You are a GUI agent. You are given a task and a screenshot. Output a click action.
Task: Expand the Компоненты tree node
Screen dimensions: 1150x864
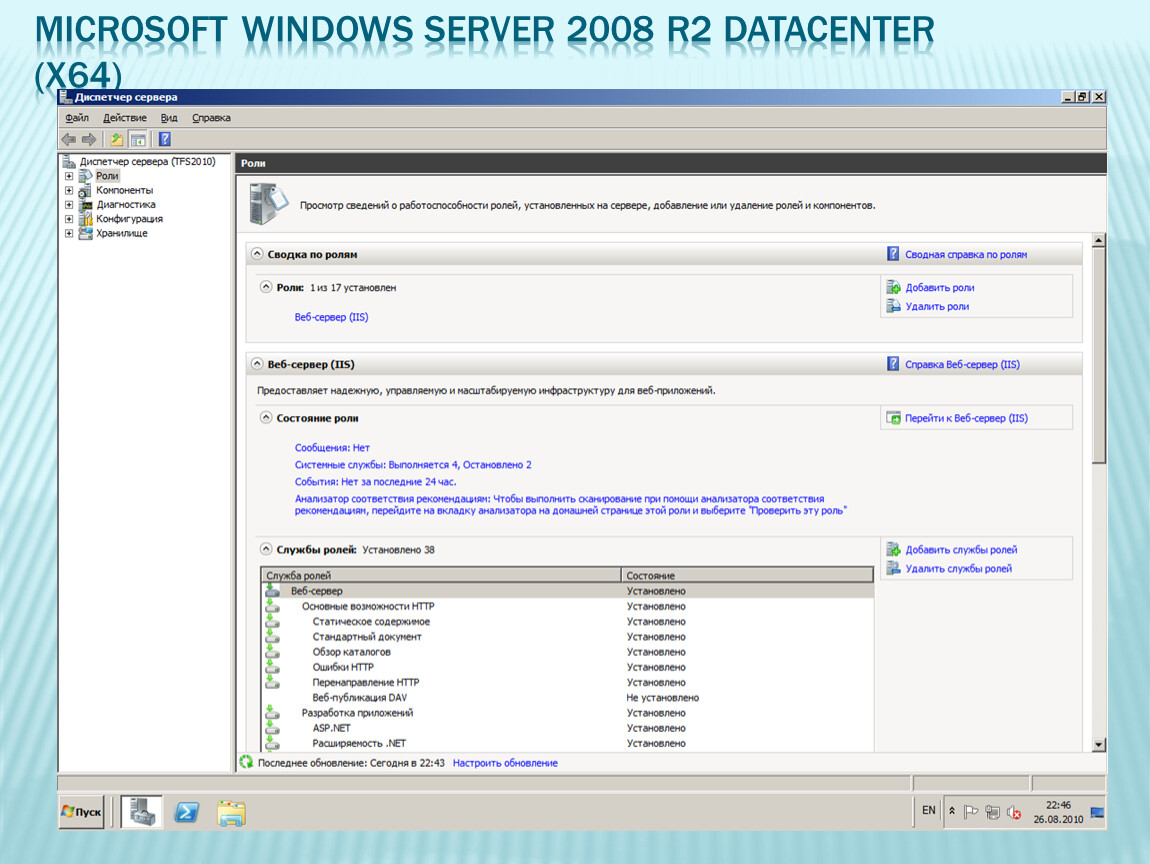coord(69,191)
